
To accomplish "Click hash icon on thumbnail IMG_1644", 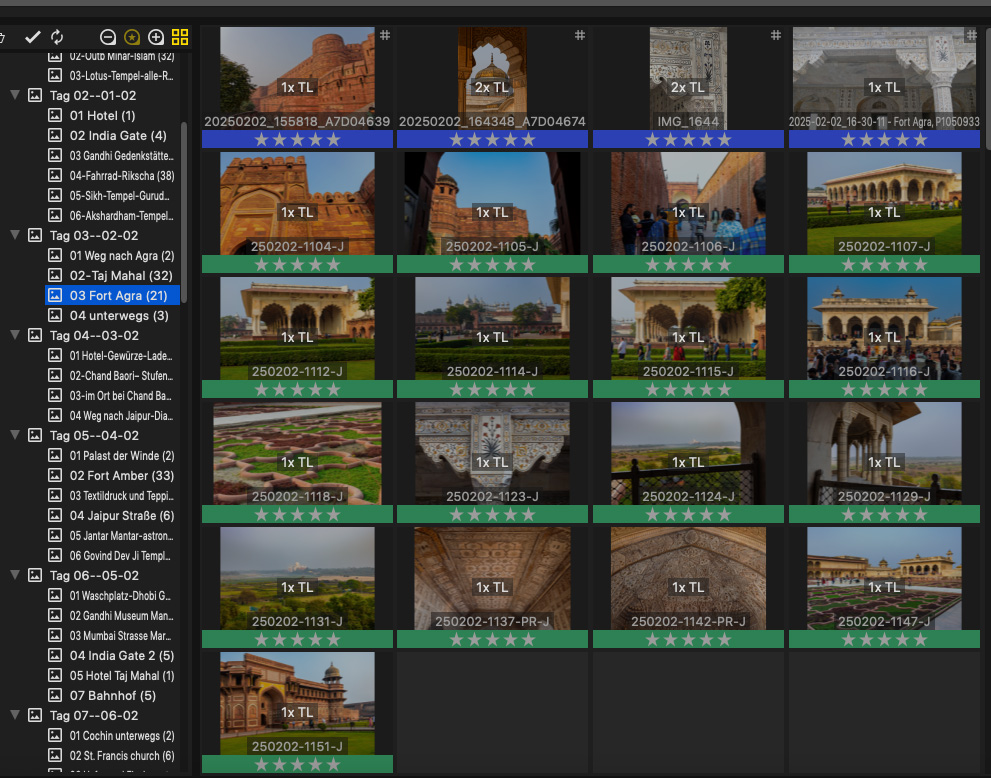I will (x=775, y=35).
